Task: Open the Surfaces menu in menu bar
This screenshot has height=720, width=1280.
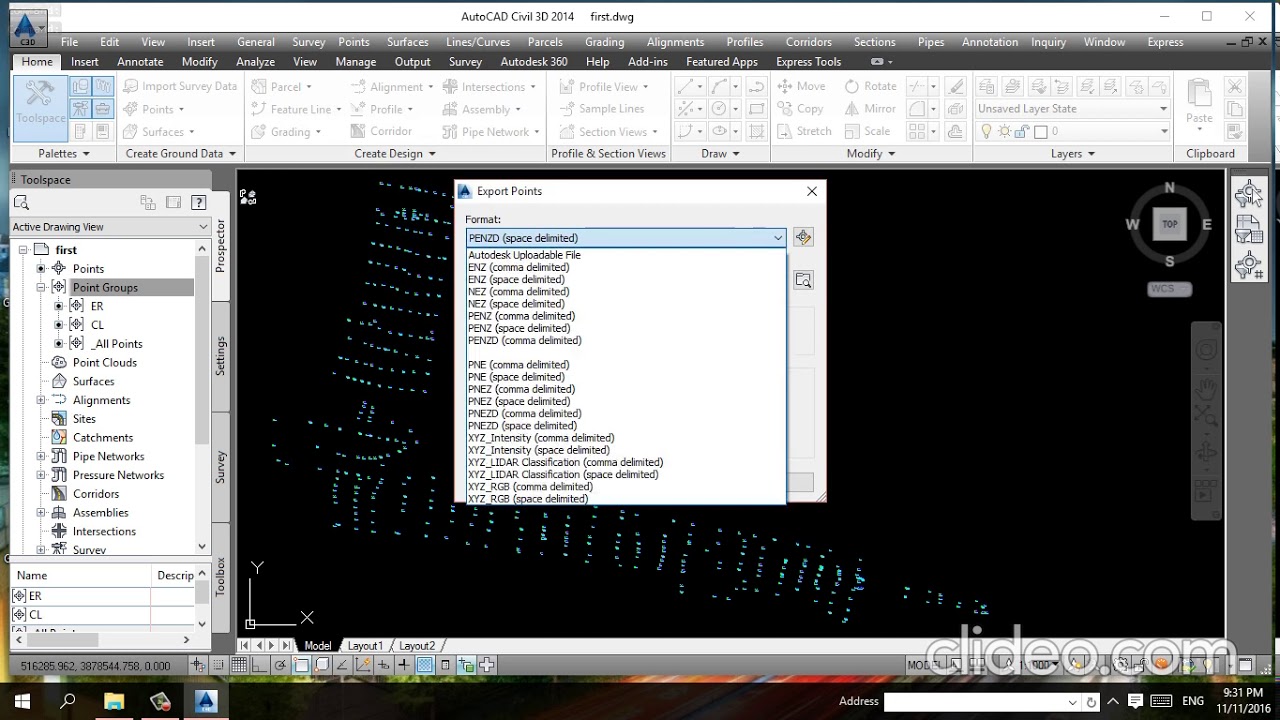Action: pyautogui.click(x=408, y=42)
